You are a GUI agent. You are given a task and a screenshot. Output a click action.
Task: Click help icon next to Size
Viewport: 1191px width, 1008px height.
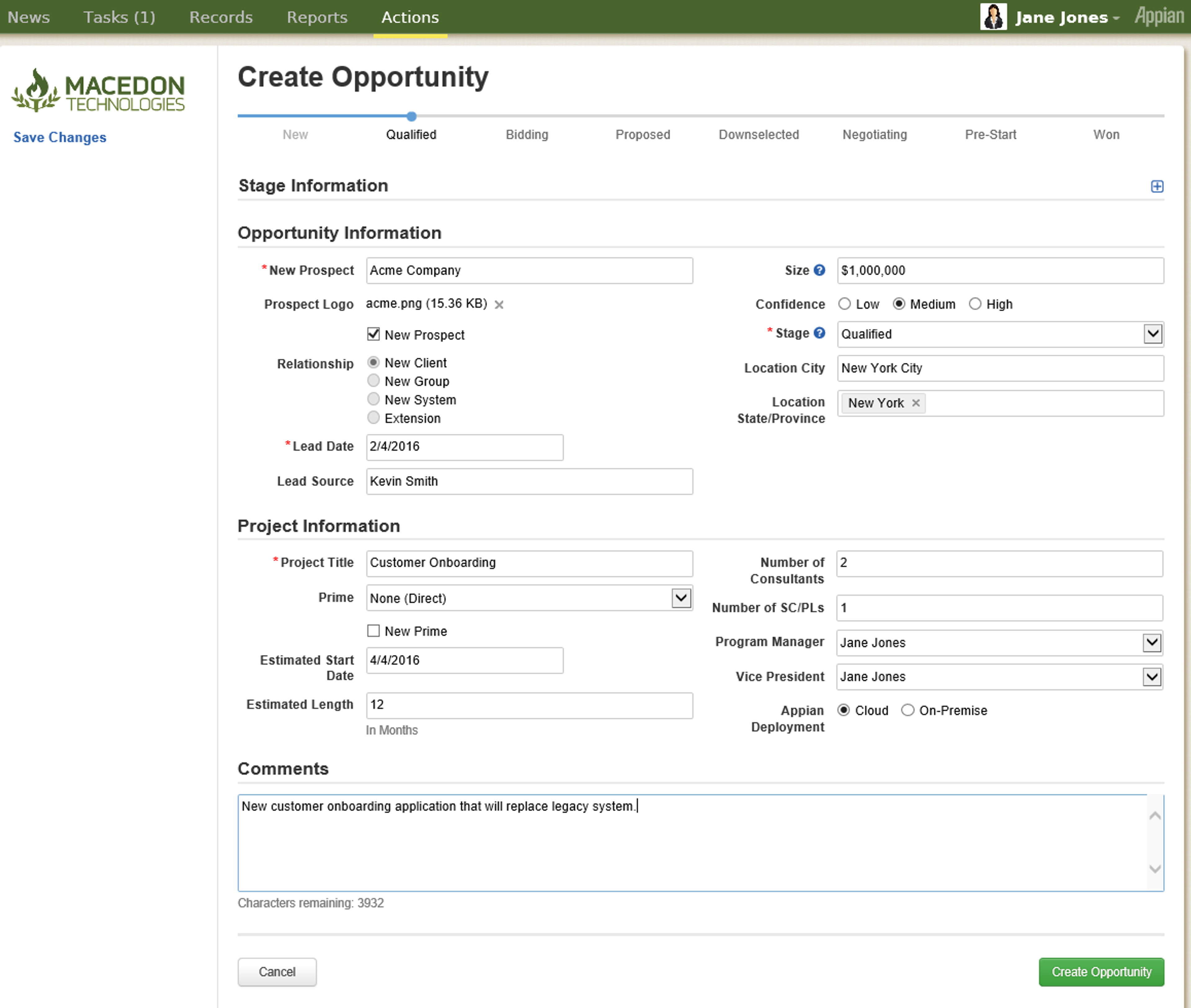(819, 270)
